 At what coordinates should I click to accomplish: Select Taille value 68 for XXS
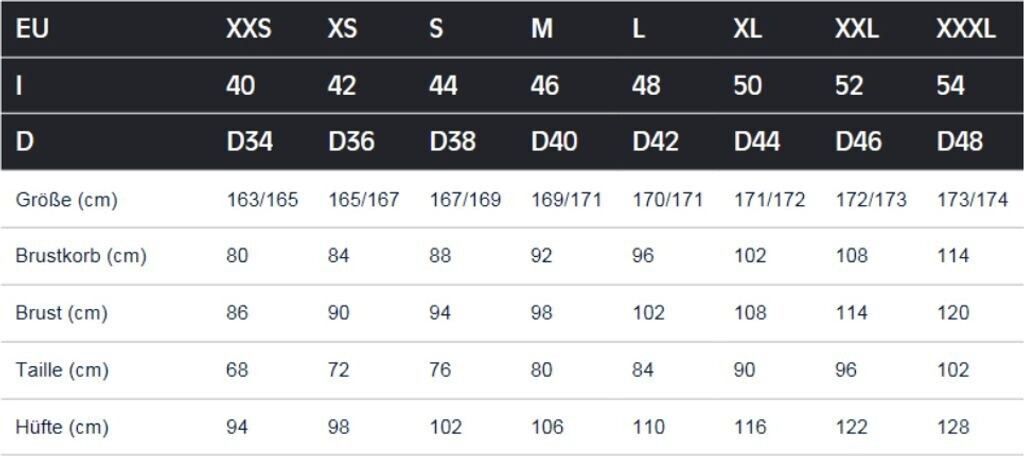tap(237, 370)
